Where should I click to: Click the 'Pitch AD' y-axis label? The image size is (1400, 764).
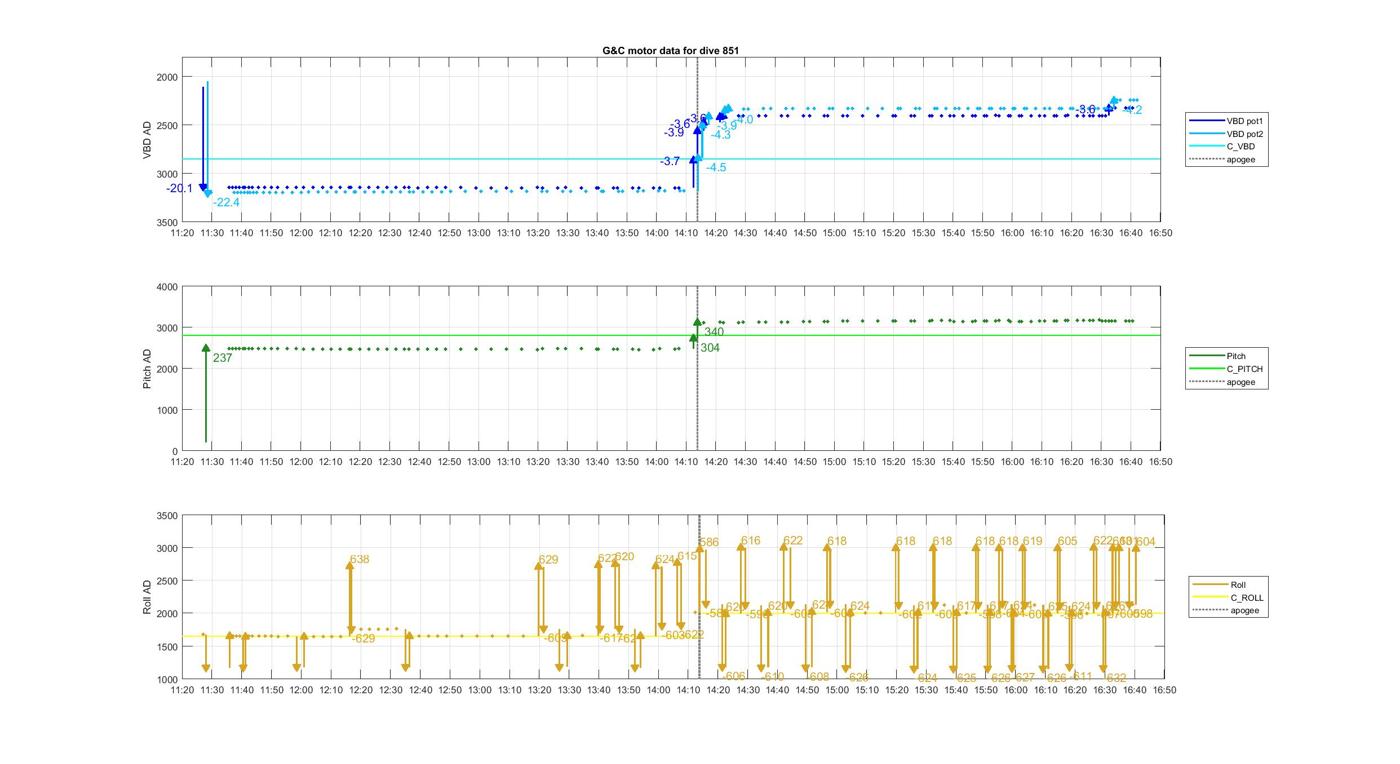[147, 369]
